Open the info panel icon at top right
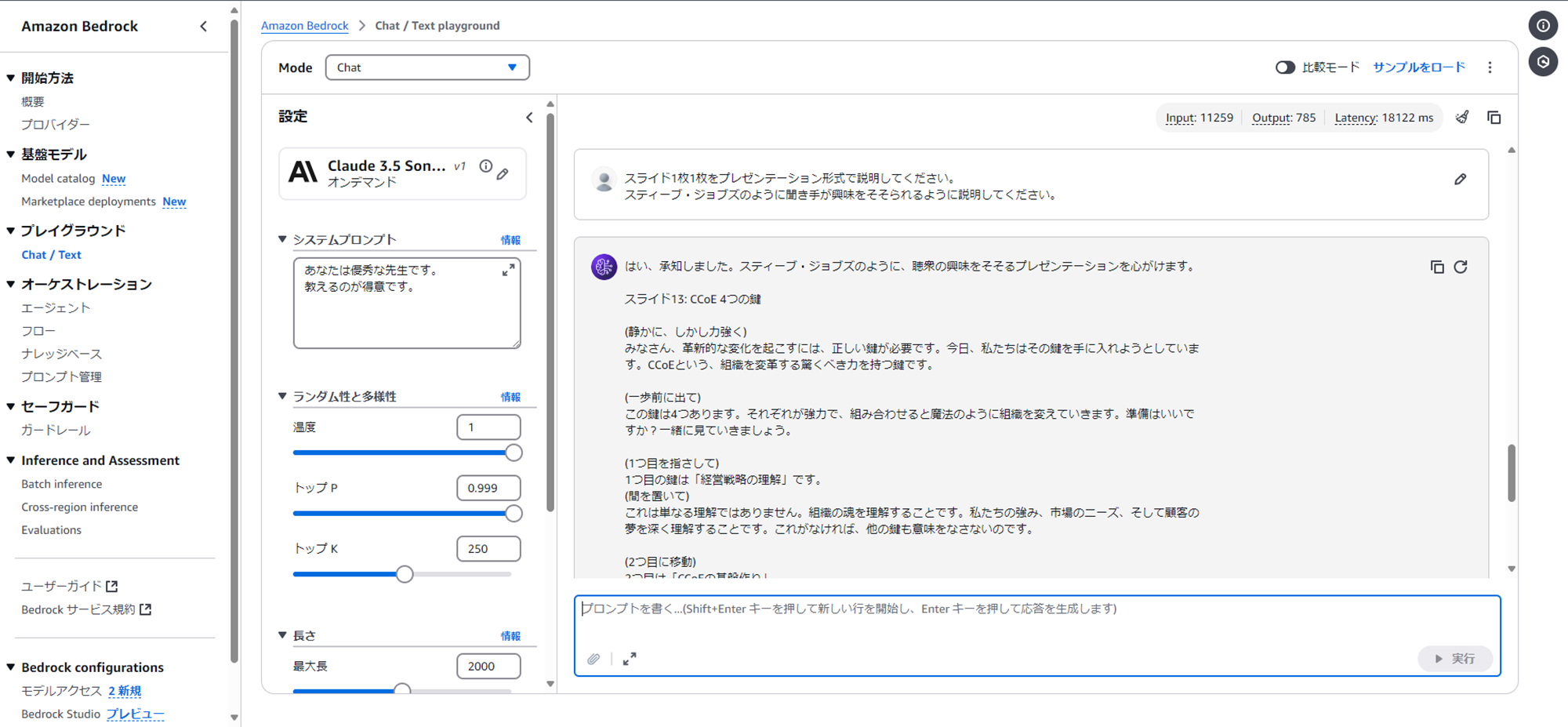The image size is (1568, 727). pos(1543,26)
